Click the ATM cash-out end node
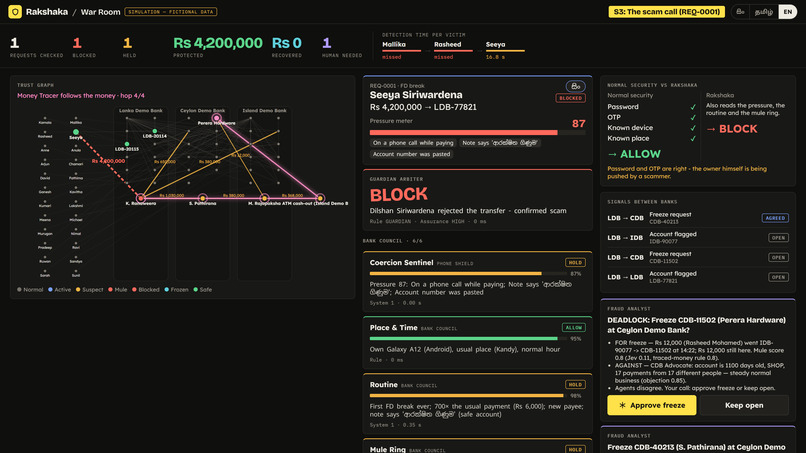806x453 pixels. pyautogui.click(x=320, y=197)
